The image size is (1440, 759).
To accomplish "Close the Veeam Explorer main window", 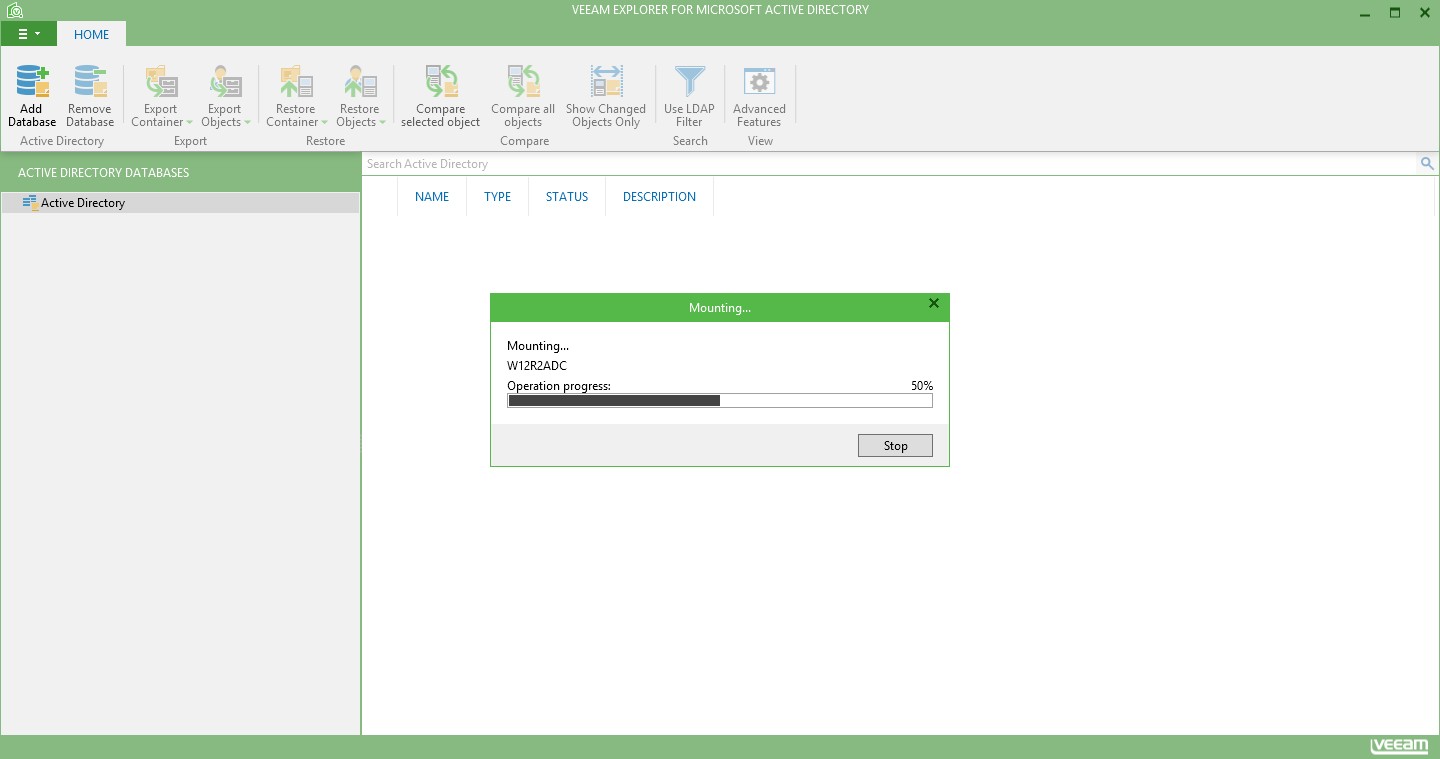I will pyautogui.click(x=1424, y=13).
